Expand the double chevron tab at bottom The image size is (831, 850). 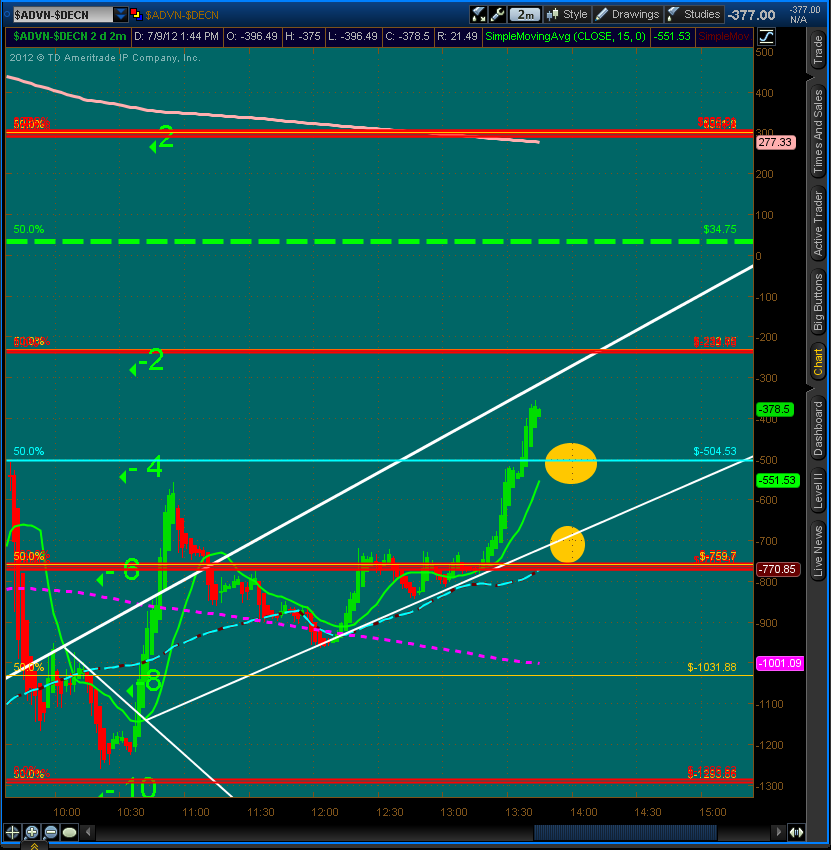point(34,846)
